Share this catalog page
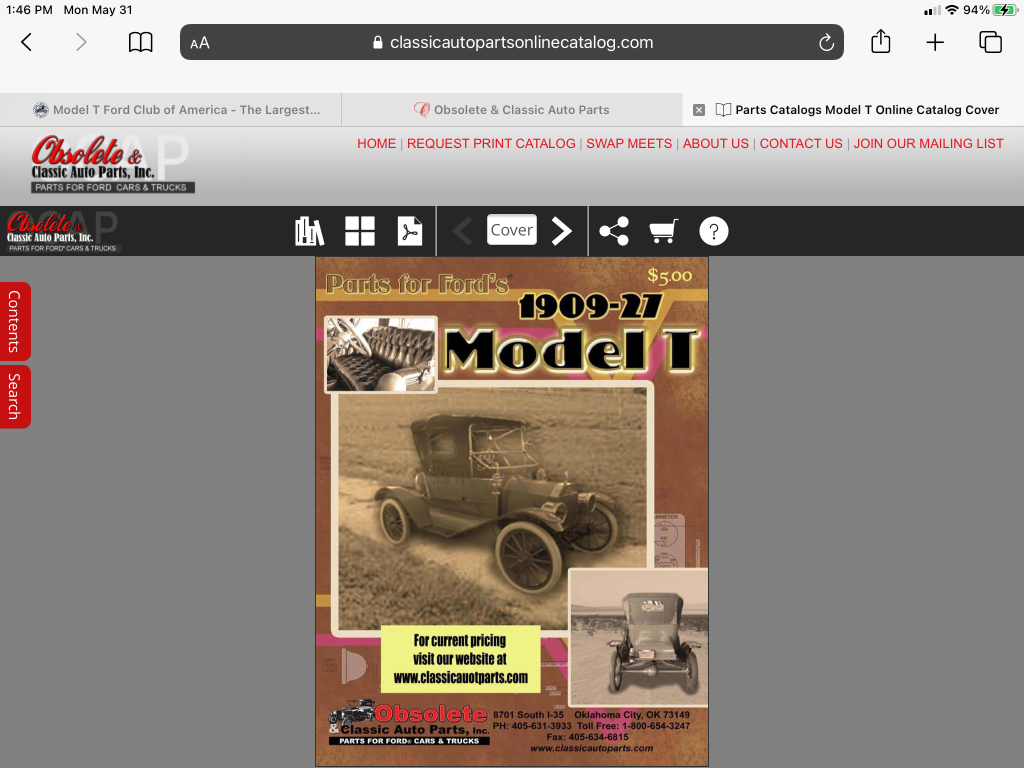 coord(614,231)
